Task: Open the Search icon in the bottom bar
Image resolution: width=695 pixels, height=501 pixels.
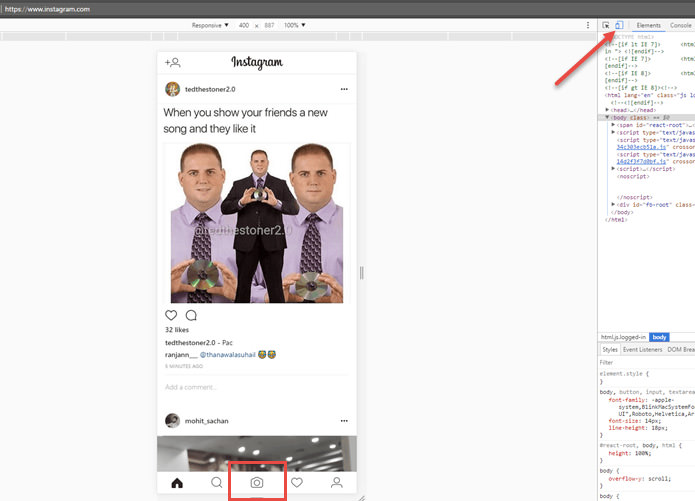Action: point(217,482)
